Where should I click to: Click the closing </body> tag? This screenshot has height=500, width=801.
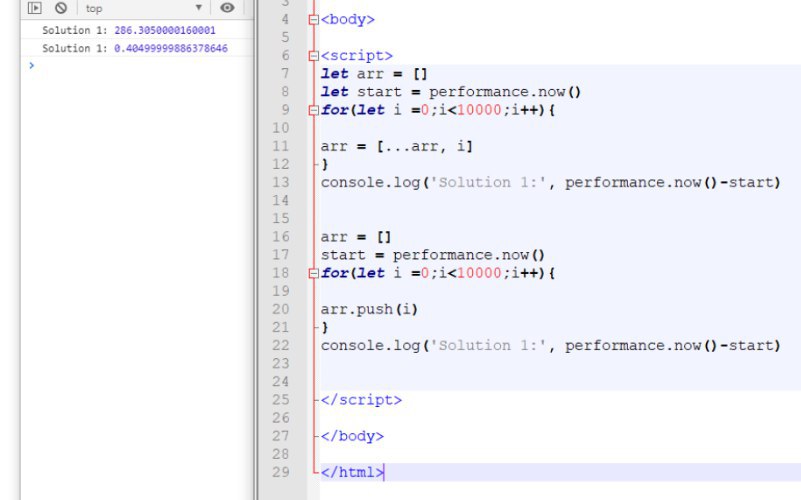pyautogui.click(x=352, y=436)
